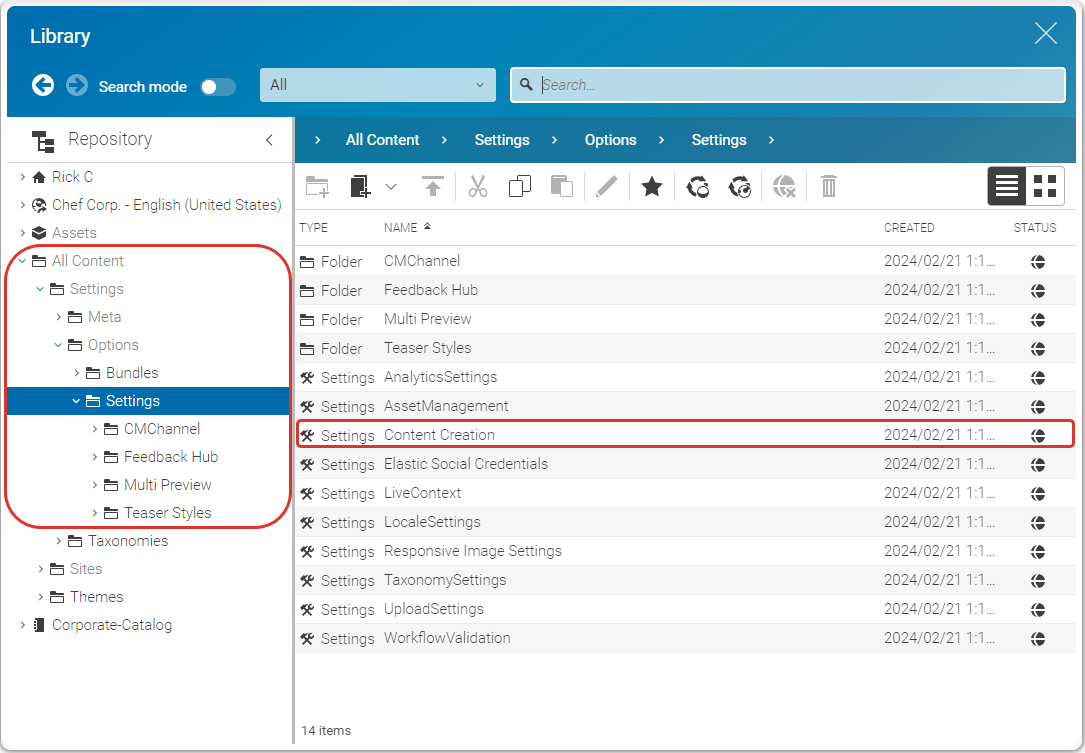Open Options in the breadcrumb path
Screen dimensions: 1085x753
610,140
